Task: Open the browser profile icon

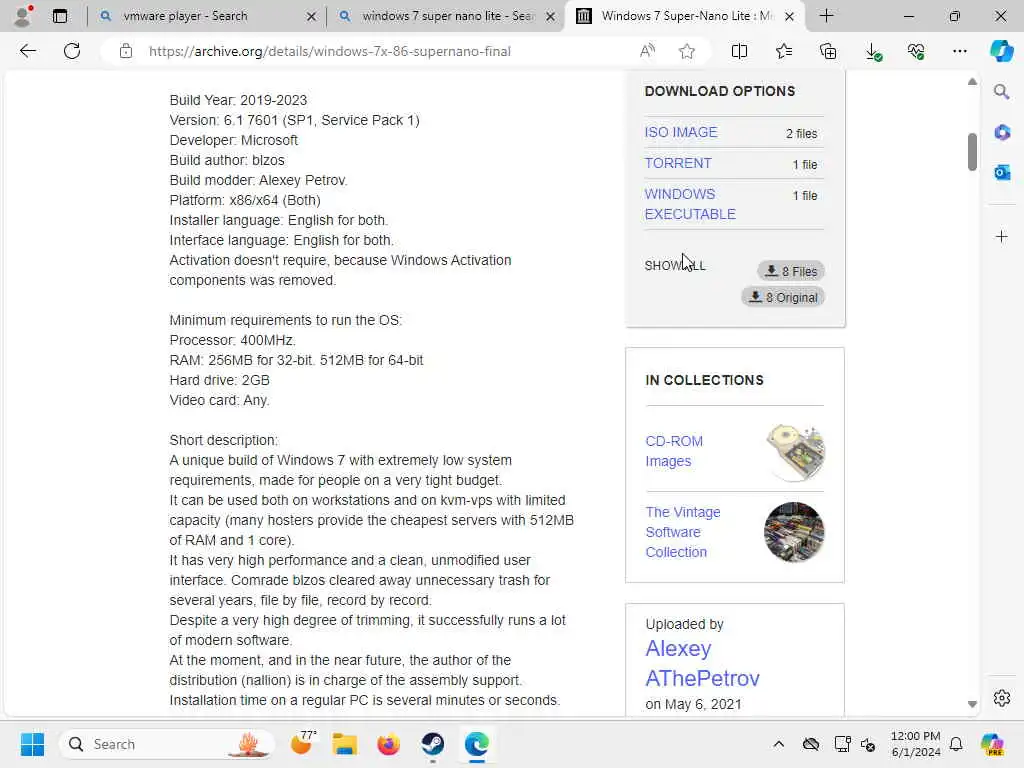Action: [23, 16]
